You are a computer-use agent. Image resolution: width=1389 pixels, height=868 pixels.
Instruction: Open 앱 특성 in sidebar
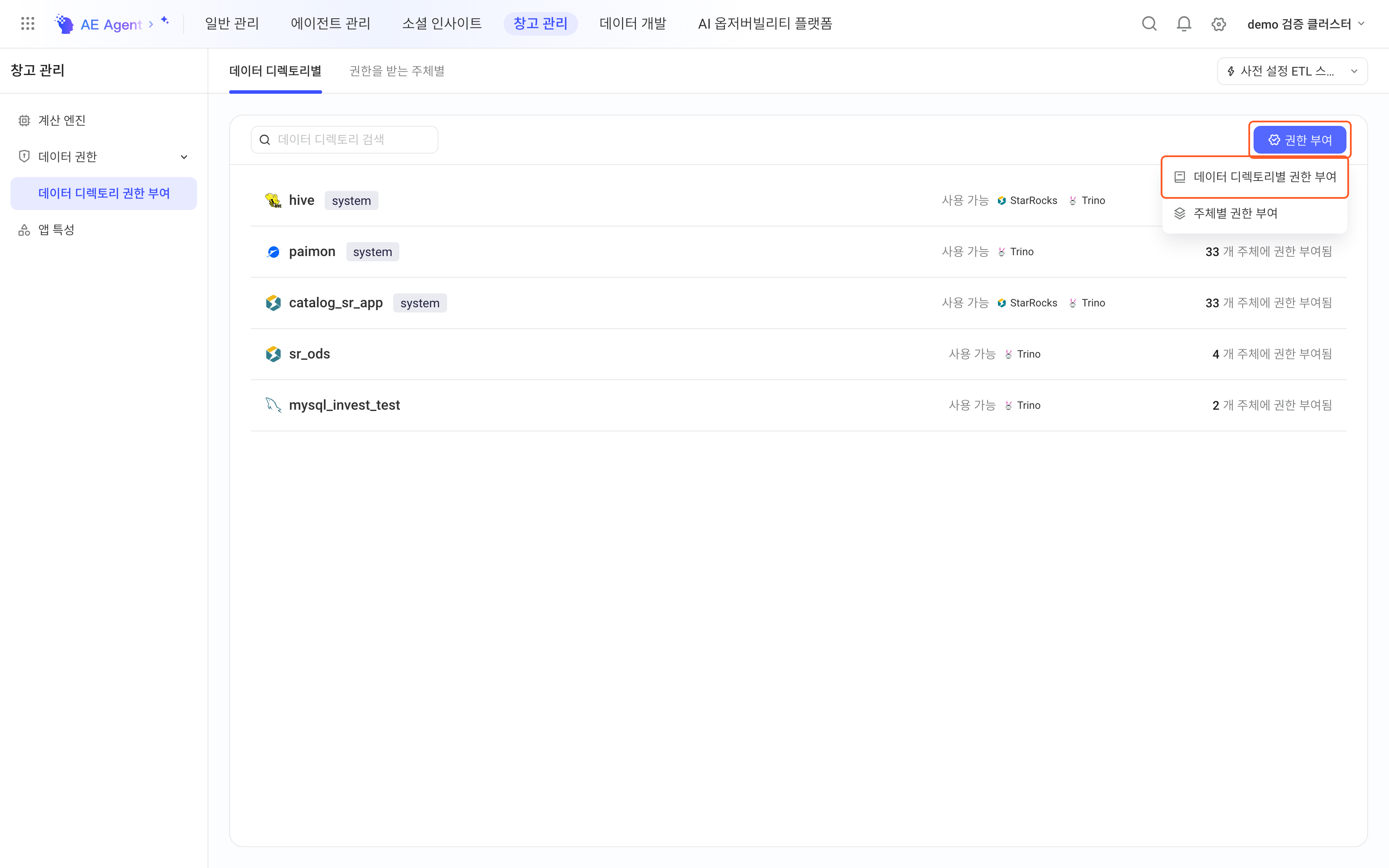tap(104, 230)
